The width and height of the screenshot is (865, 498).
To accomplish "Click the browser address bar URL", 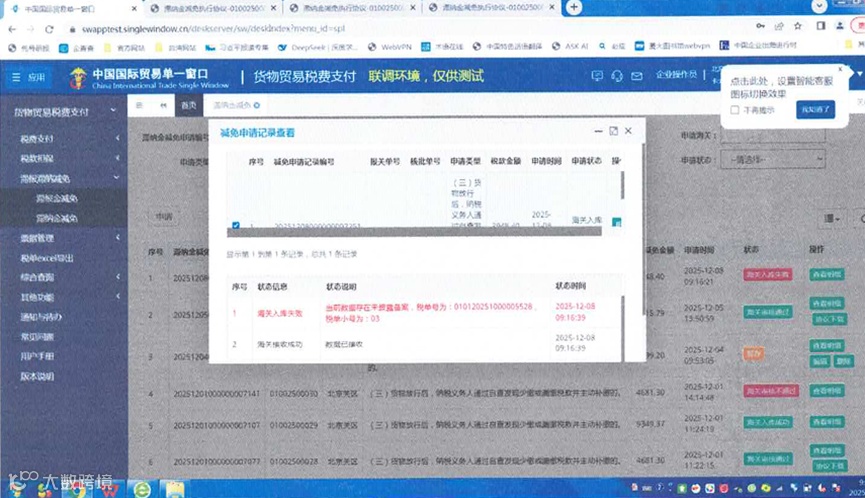I will pos(213,29).
